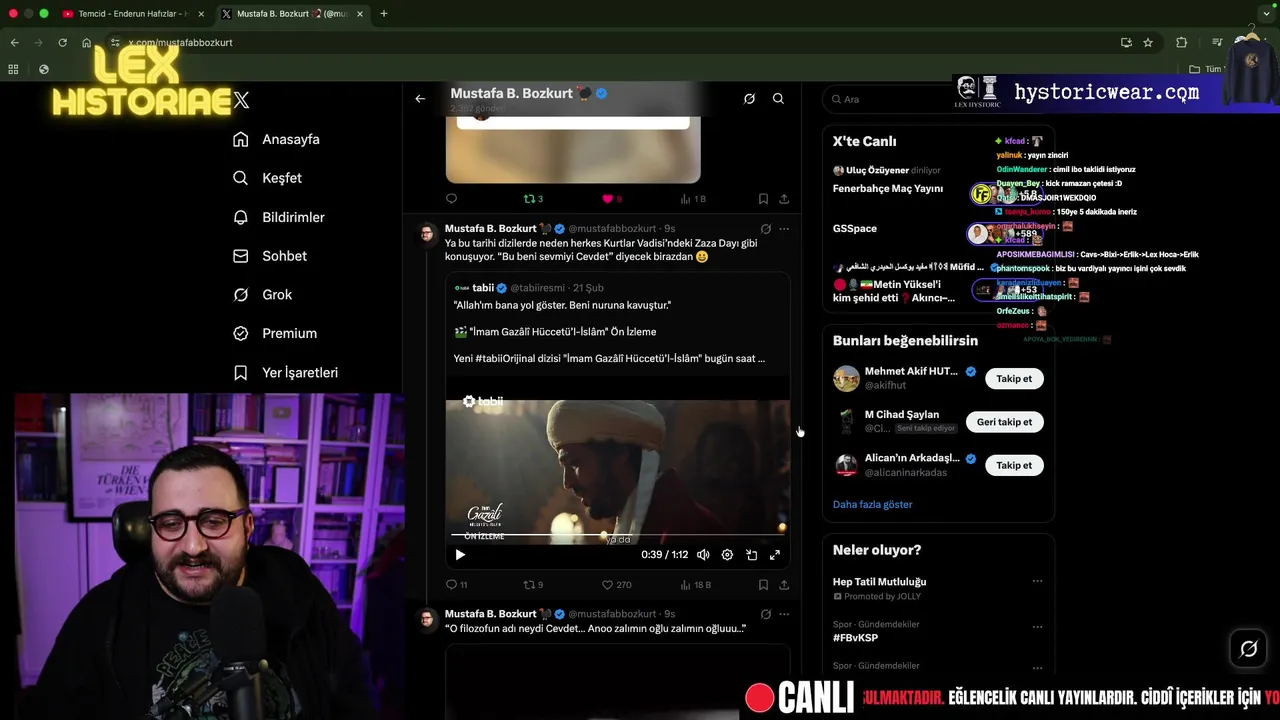Screen dimensions: 1280x720
Task: Open Mustafa B. Bozkurt profile avatar
Action: pyautogui.click(x=427, y=233)
